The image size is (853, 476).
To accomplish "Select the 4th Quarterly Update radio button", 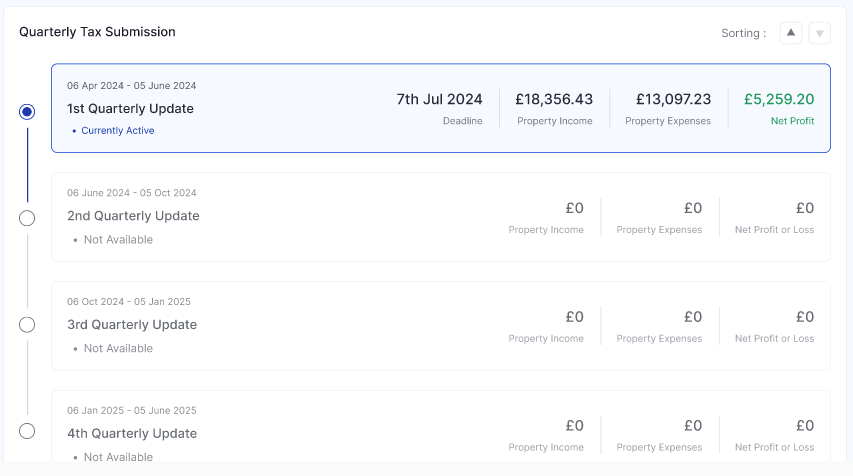I will pyautogui.click(x=27, y=431).
